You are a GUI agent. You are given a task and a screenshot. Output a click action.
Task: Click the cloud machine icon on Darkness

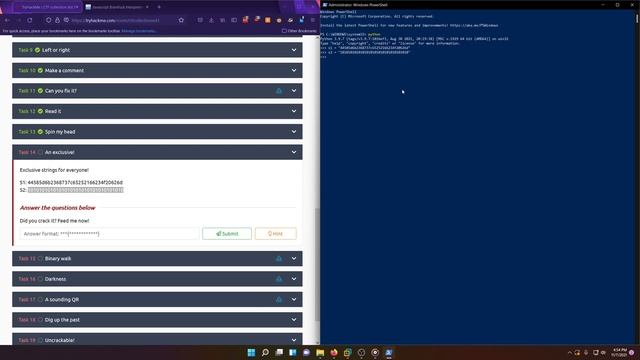[x=279, y=279]
